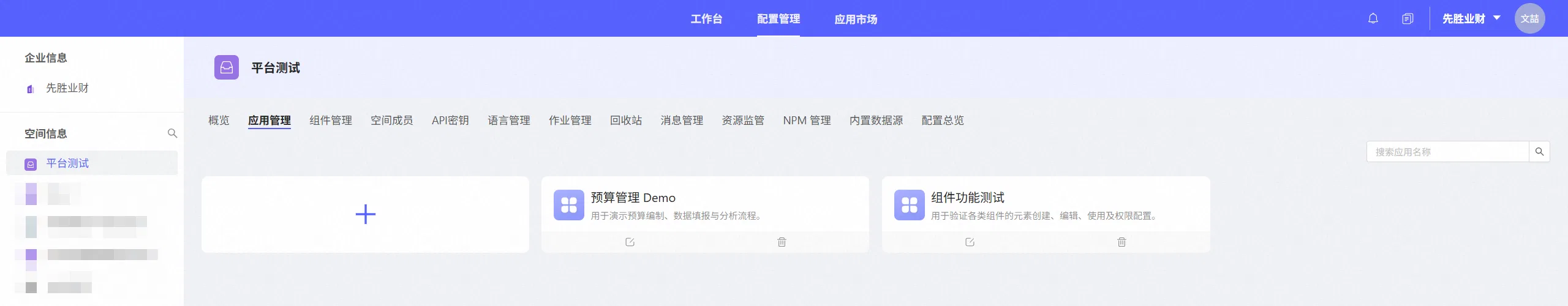Open the NPM 管理 tab
Image resolution: width=1568 pixels, height=306 pixels.
click(807, 121)
